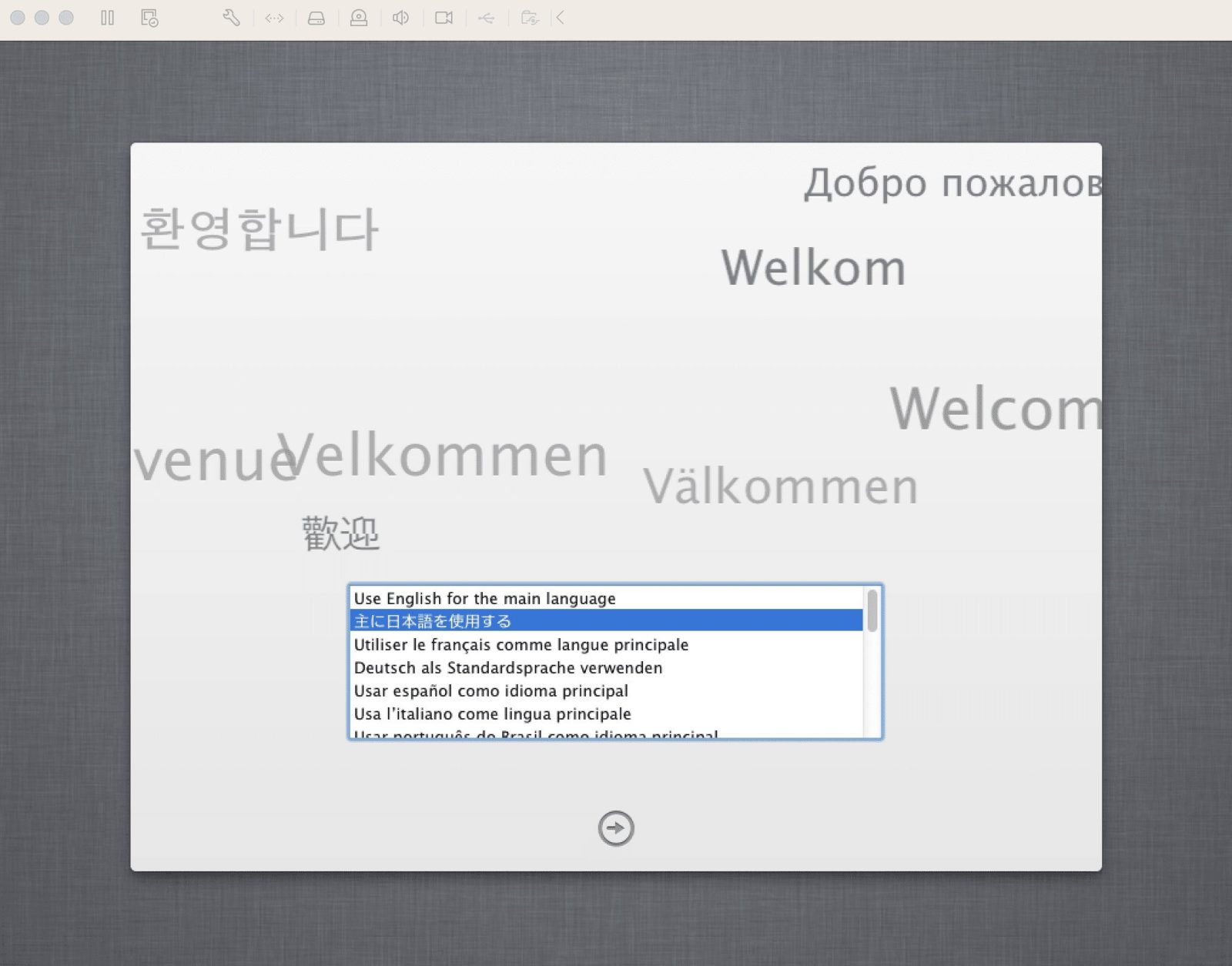Click the hard disk device icon
Image resolution: width=1232 pixels, height=966 pixels.
(x=316, y=18)
